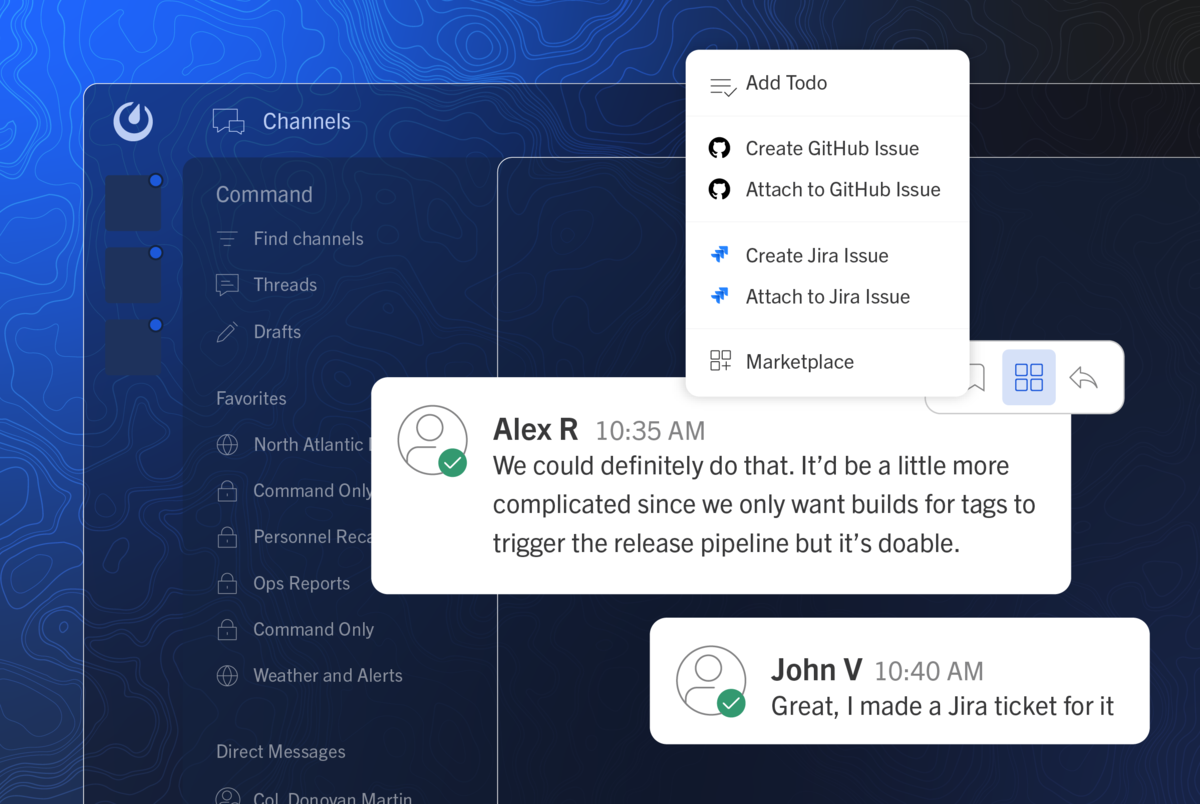Viewport: 1200px width, 804px height.
Task: Open John V's user name
Action: pos(816,670)
